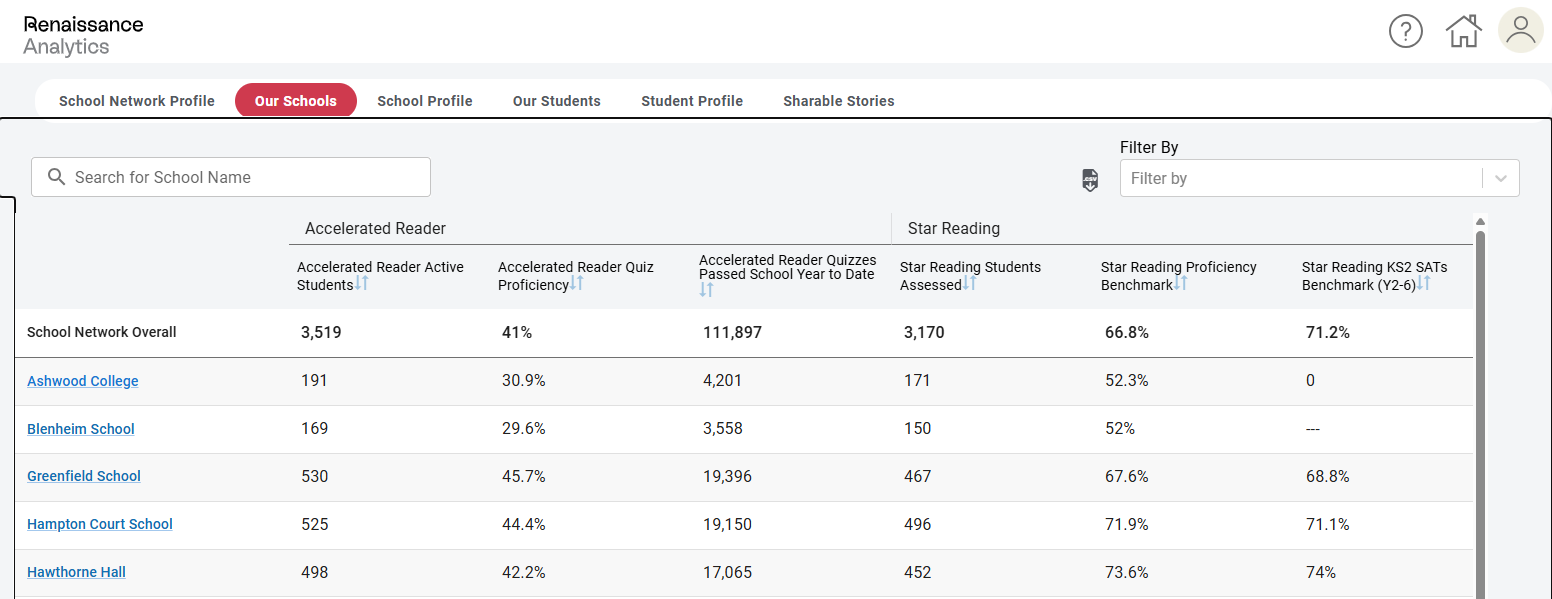Viewport: 1552px width, 599px height.
Task: Open the Filter by combo box field
Action: [x=1319, y=178]
